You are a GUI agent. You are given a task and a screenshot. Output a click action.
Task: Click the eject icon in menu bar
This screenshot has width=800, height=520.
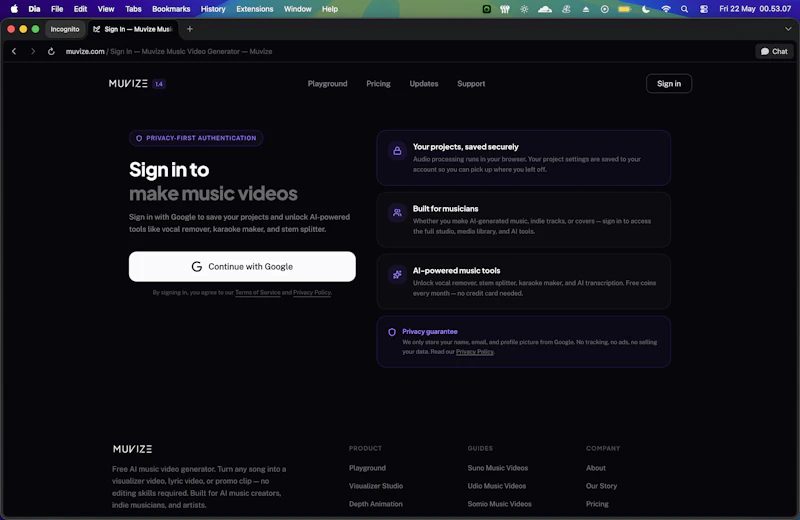pyautogui.click(x=586, y=9)
